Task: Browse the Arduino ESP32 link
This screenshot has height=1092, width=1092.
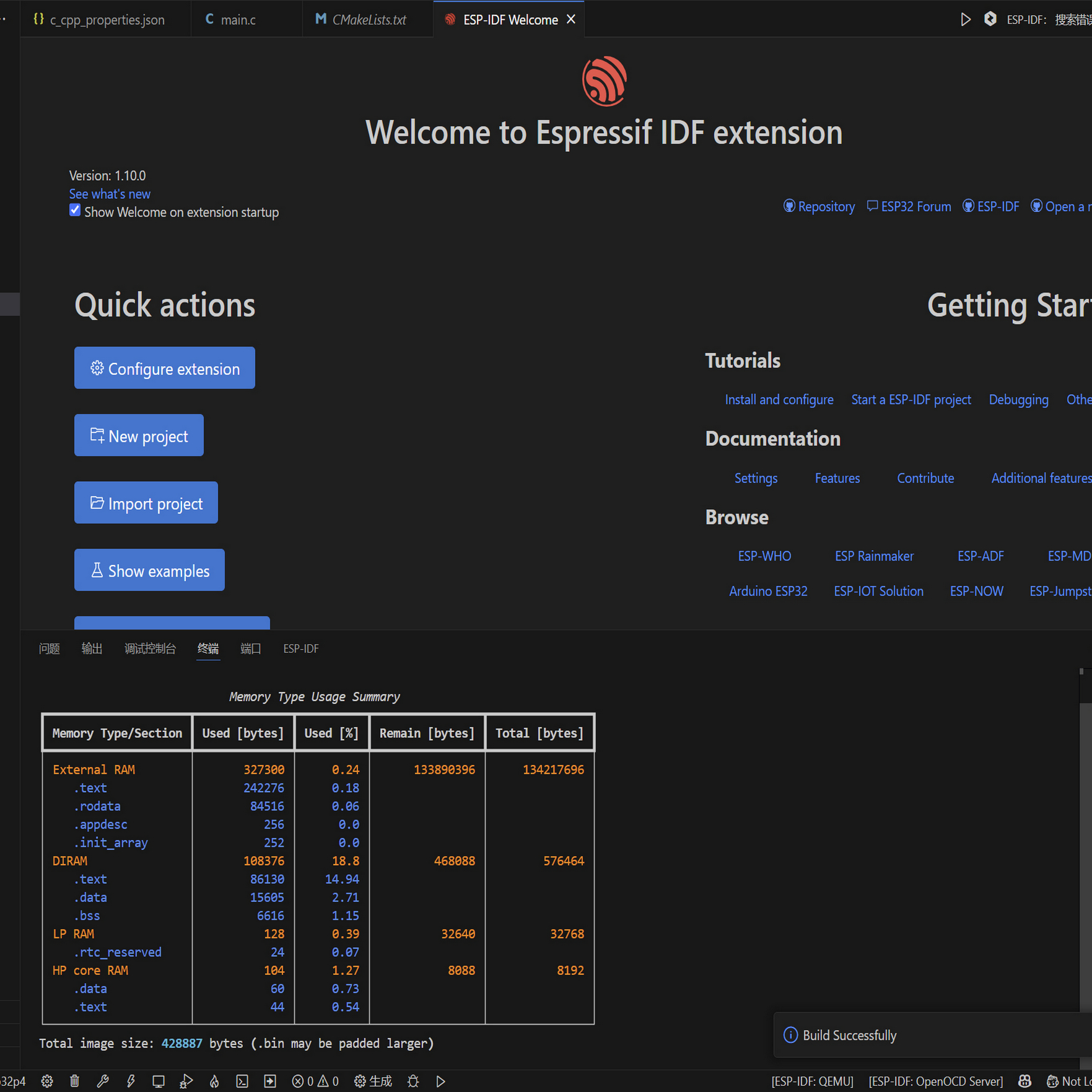Action: [768, 592]
